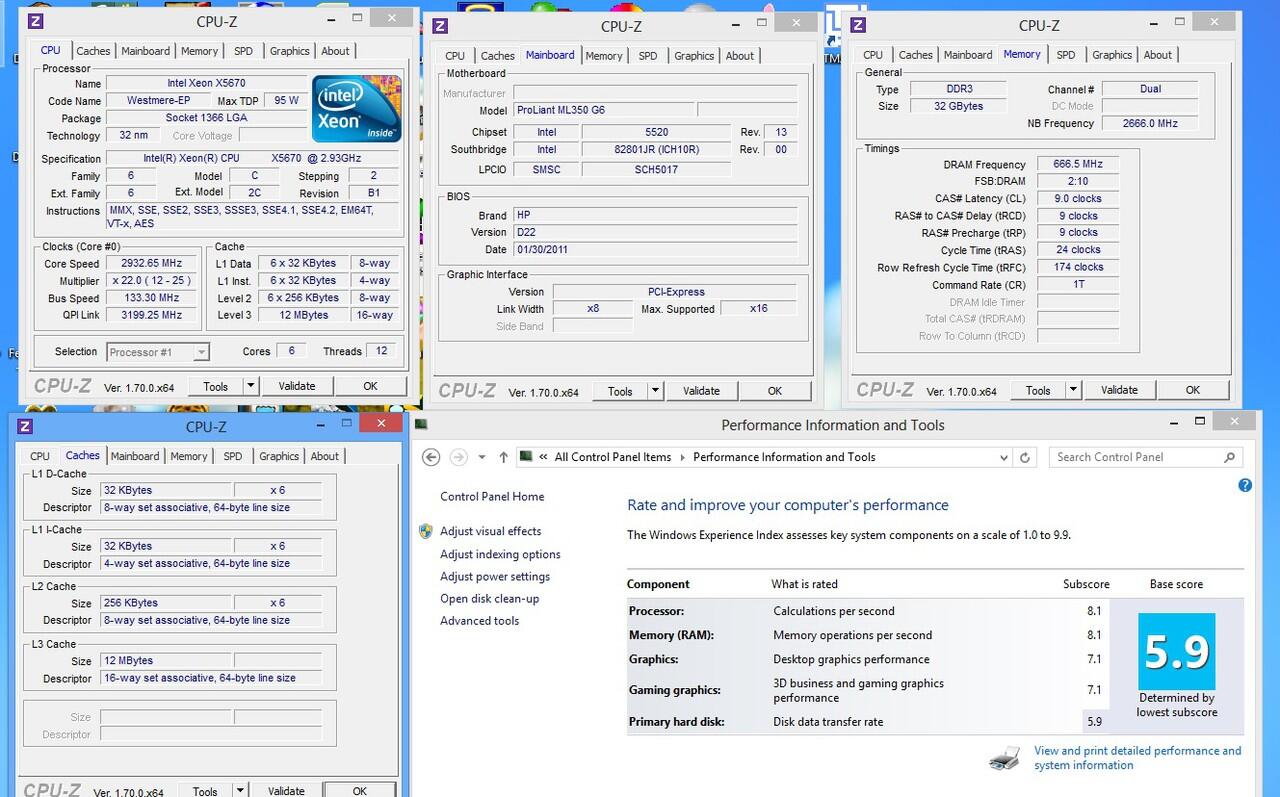Close the Processor CPU-Z window

(x=390, y=18)
